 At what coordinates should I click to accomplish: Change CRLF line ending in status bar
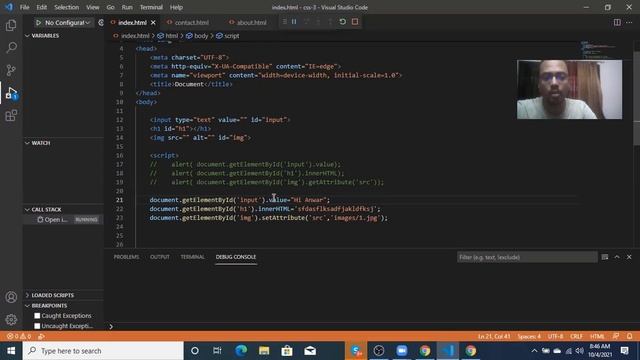[x=576, y=336]
